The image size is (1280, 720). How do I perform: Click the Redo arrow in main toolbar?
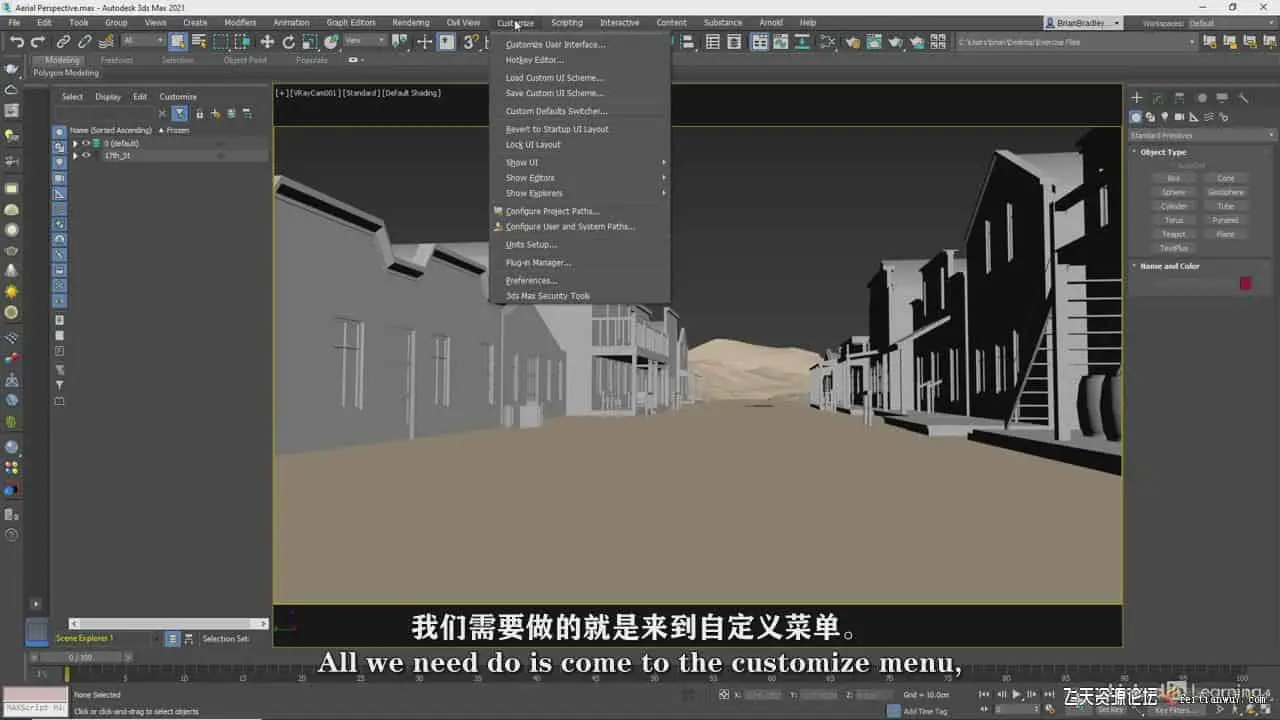pyautogui.click(x=38, y=42)
